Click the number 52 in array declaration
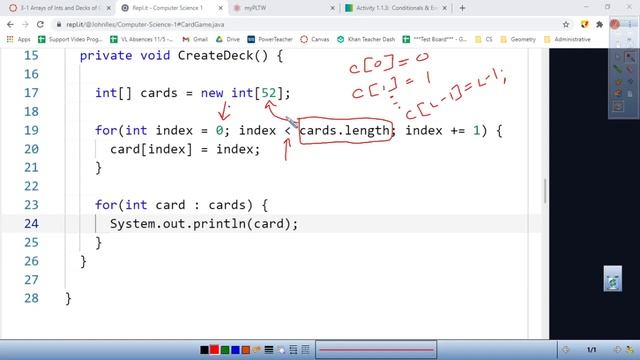 tap(268, 93)
